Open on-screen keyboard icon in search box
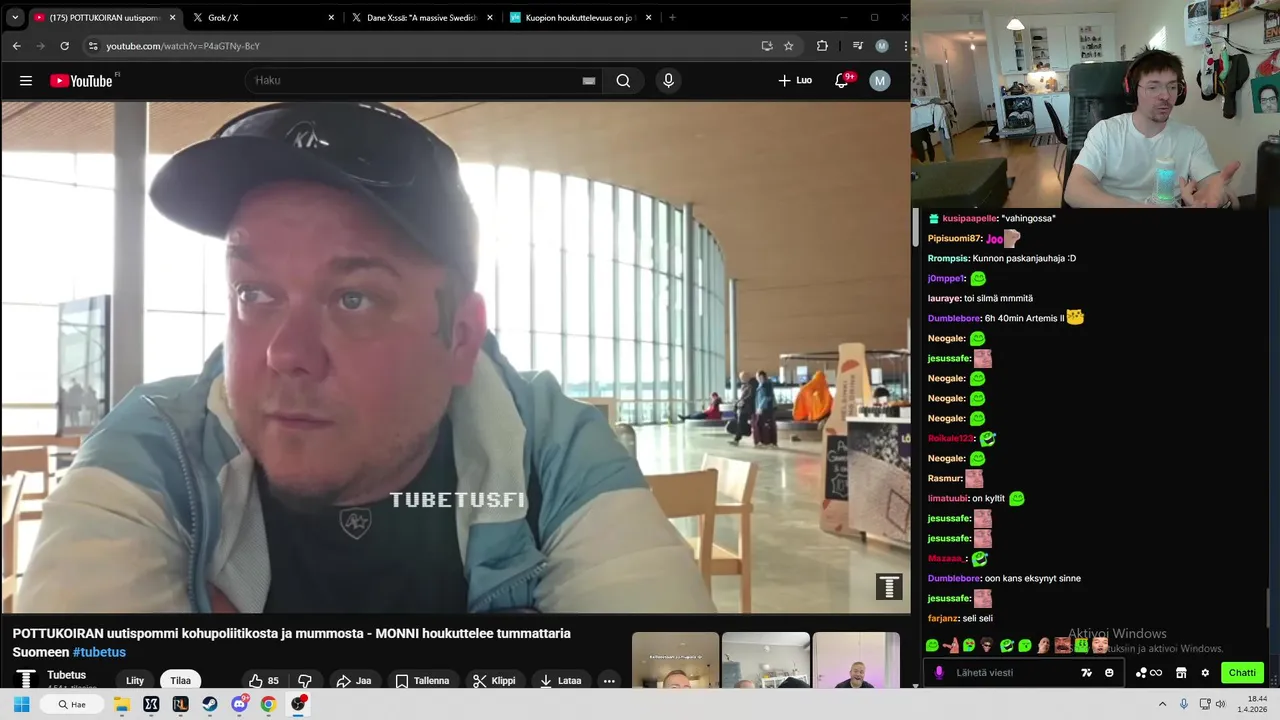This screenshot has height=720, width=1280. 589,81
